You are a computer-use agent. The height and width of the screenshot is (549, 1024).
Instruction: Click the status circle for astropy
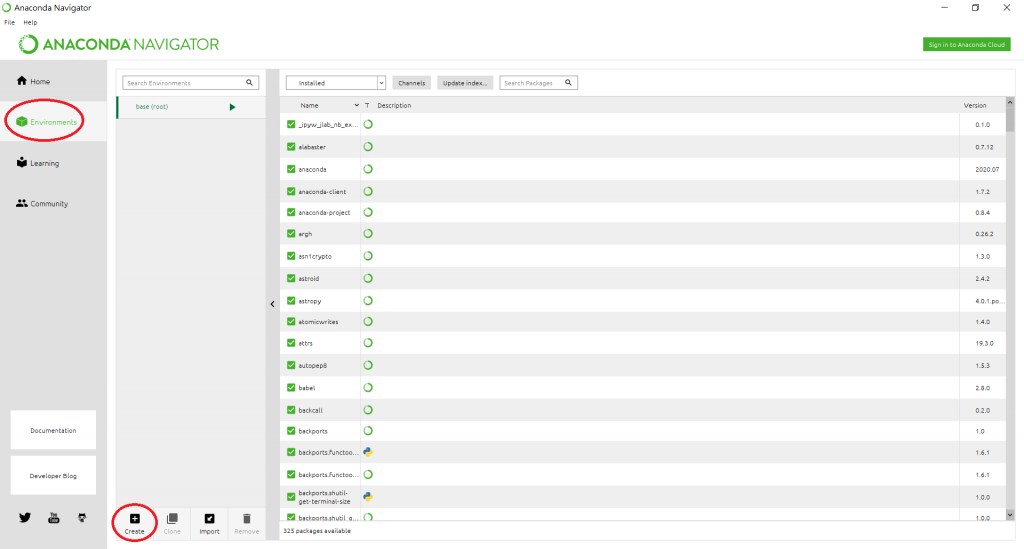click(x=368, y=301)
